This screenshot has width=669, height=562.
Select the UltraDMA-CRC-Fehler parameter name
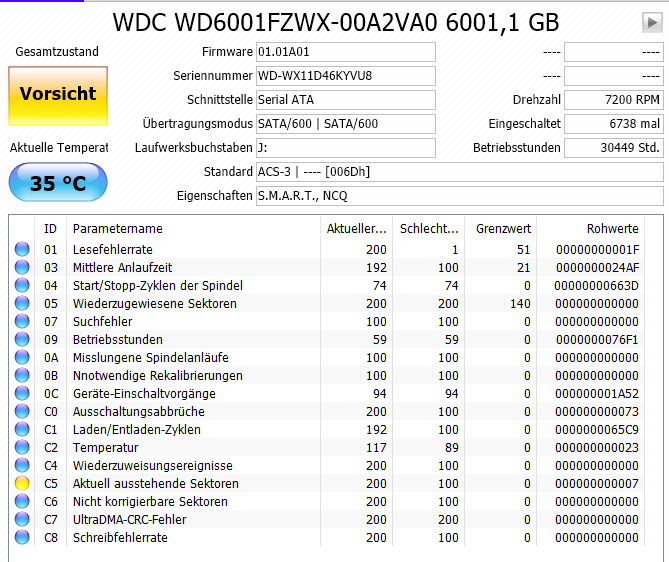(x=130, y=520)
